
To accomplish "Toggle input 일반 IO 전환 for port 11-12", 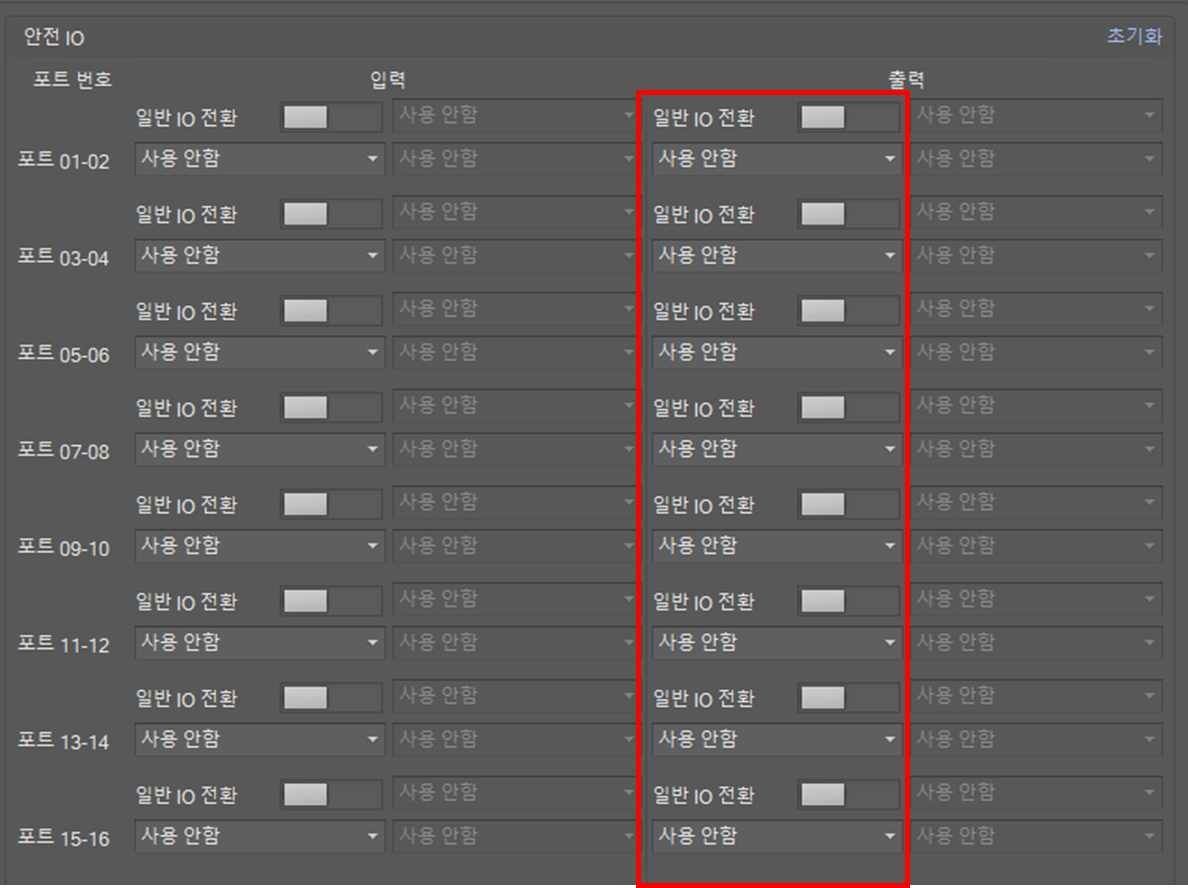I will [x=331, y=602].
